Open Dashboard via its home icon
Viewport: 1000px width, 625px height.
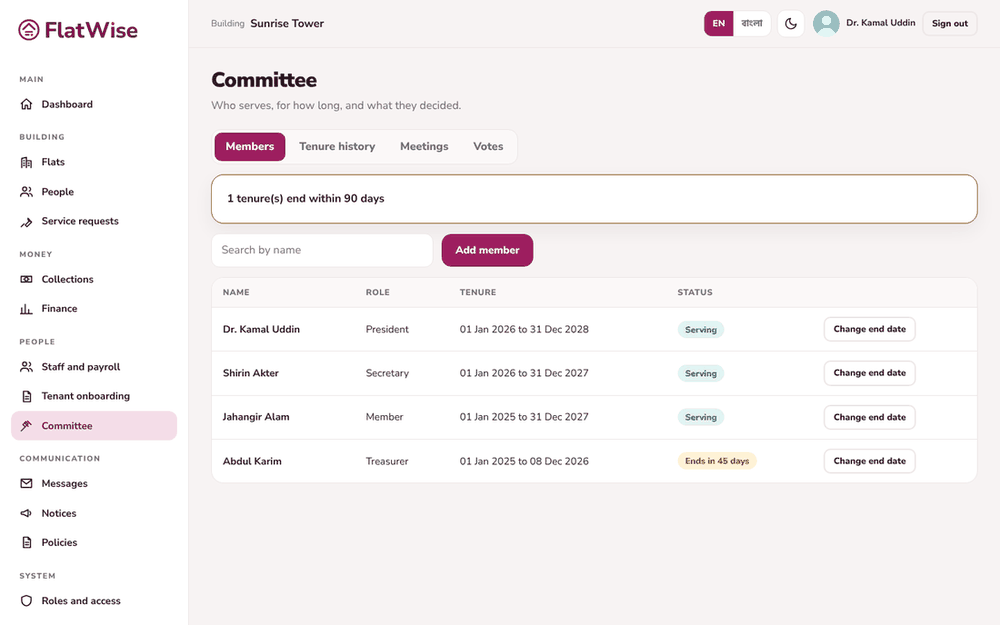pyautogui.click(x=26, y=104)
